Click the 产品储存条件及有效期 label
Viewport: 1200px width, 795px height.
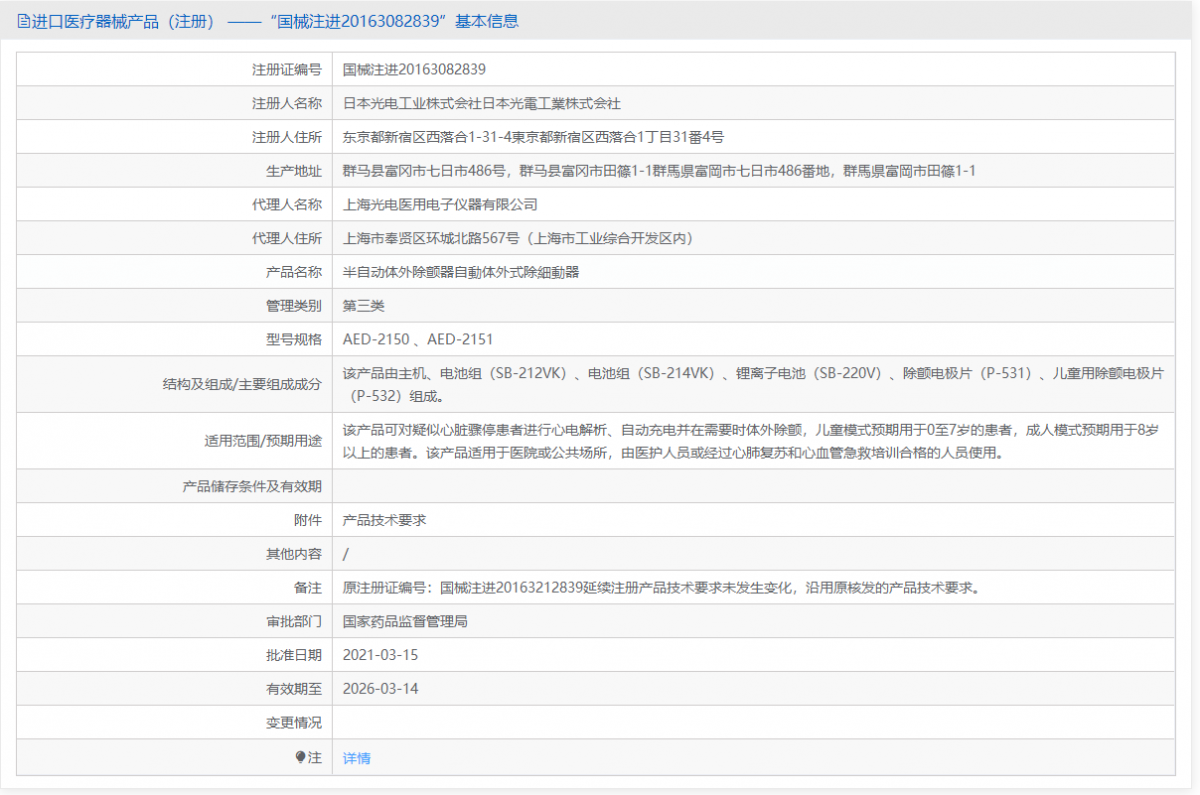coord(252,486)
